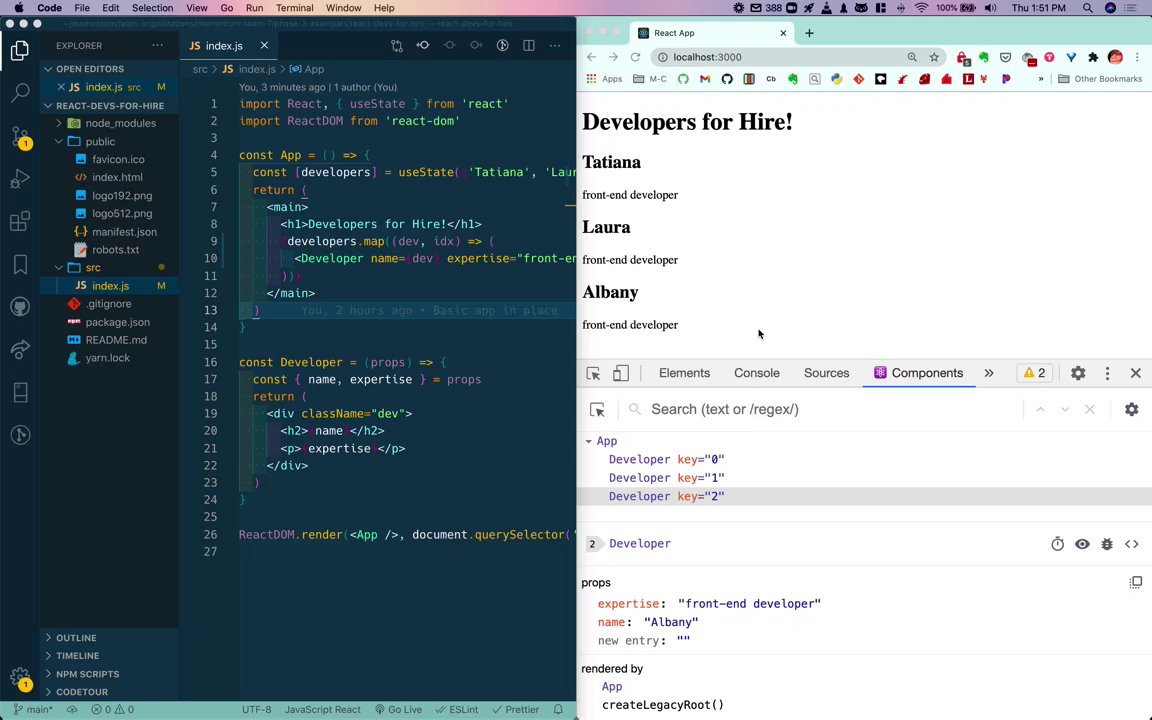Click the Chrome back arrow
The width and height of the screenshot is (1152, 720).
point(591,57)
